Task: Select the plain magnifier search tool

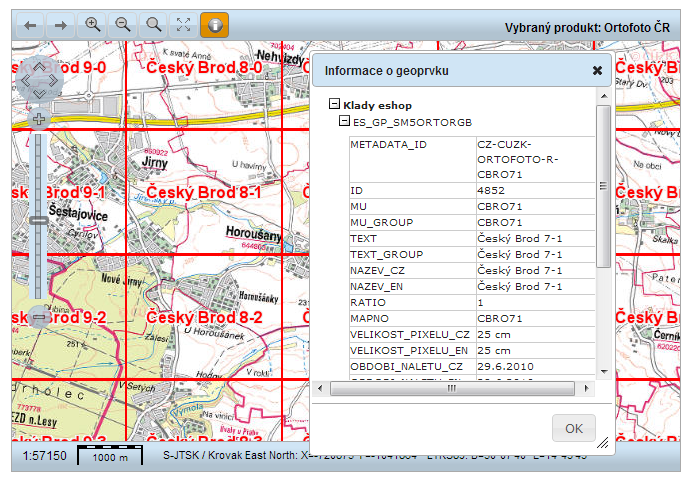Action: [153, 25]
